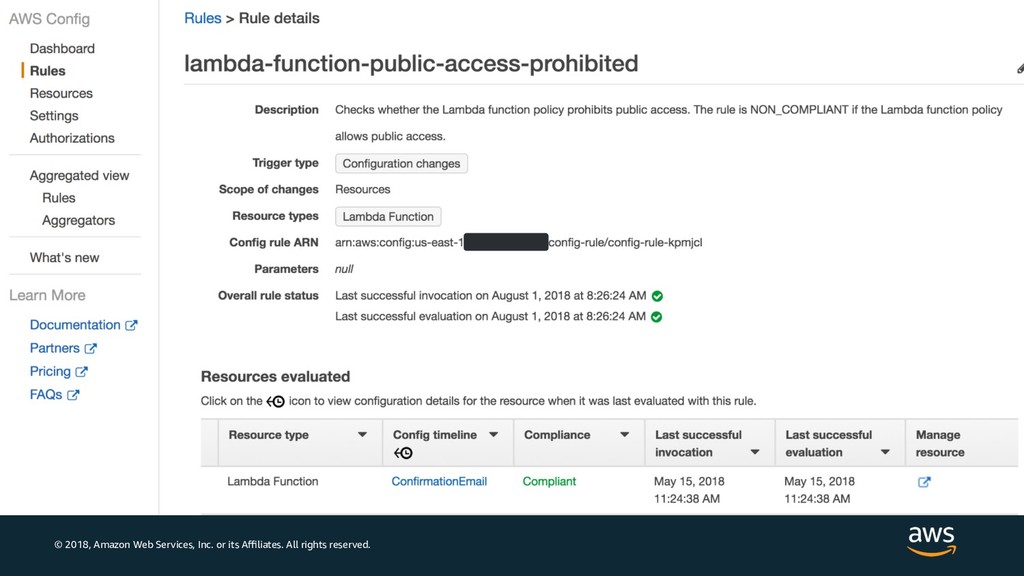Screen dimensions: 1024x576
Task: Click the Lambda Function resource type tag
Action: point(388,217)
